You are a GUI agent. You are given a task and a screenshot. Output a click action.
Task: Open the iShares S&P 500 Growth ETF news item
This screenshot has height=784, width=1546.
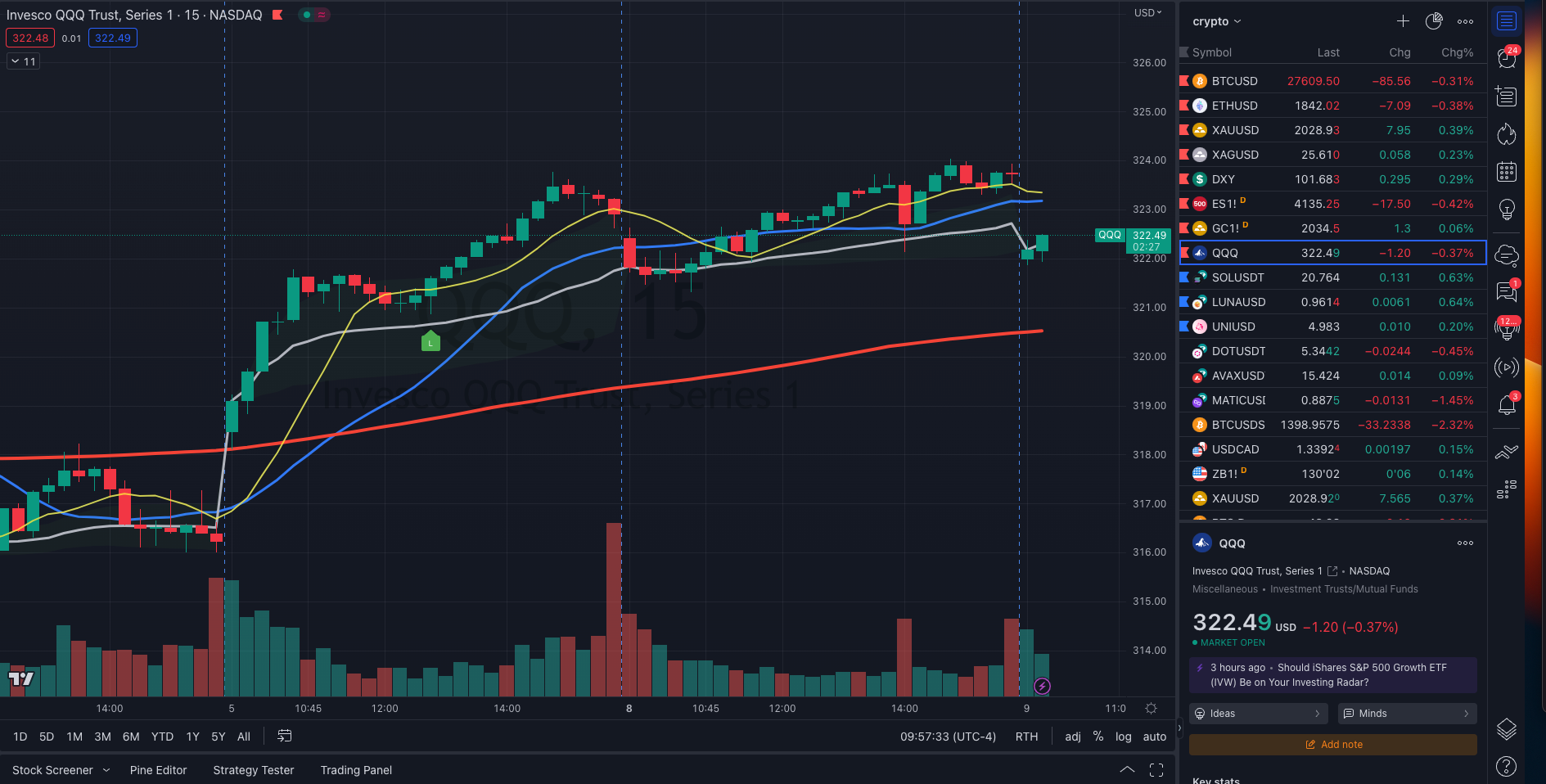(x=1332, y=675)
